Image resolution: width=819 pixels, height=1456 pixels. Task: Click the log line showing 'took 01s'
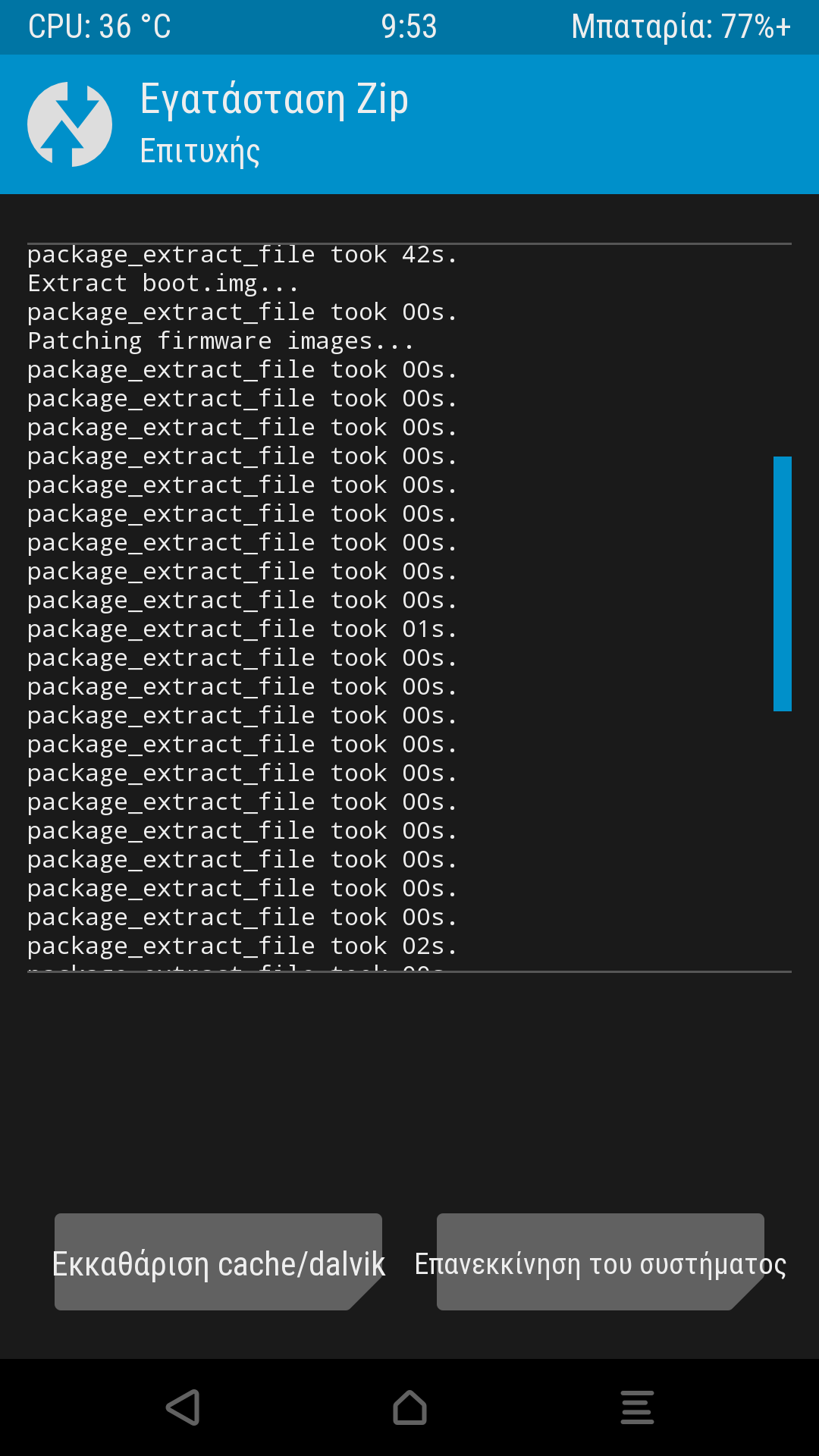[243, 629]
